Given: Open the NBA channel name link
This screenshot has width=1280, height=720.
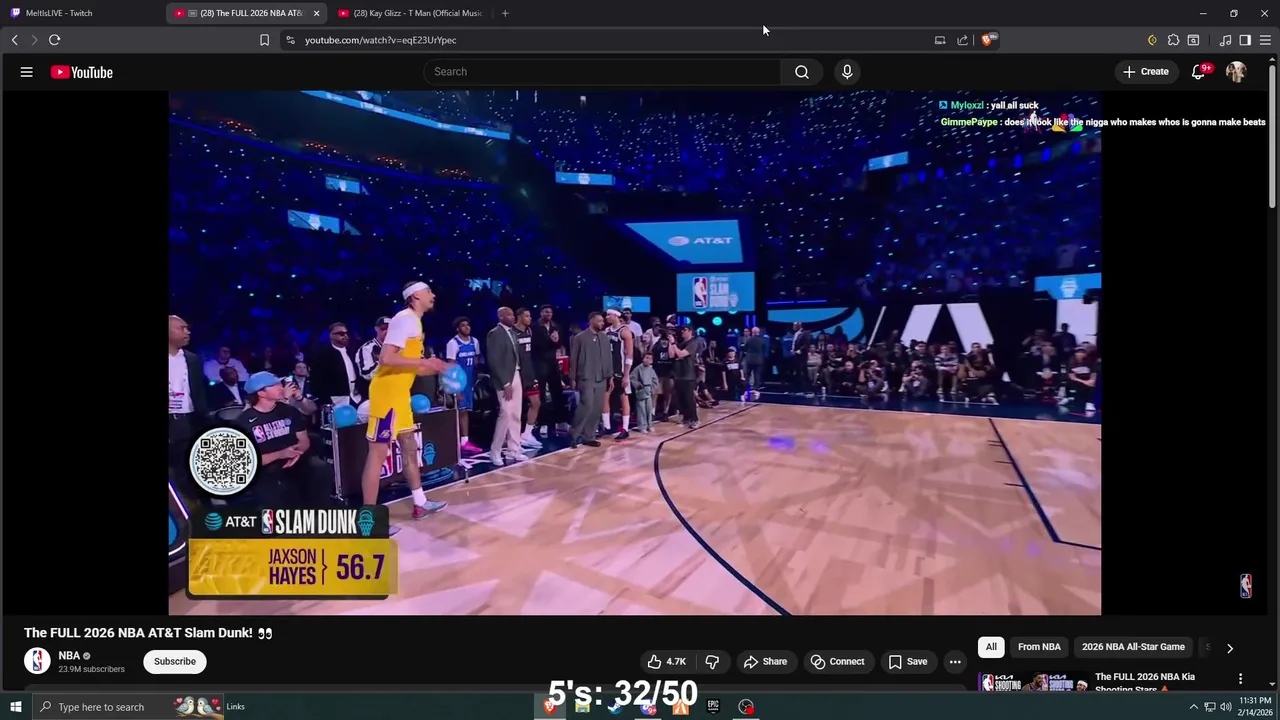Looking at the screenshot, I should click(x=69, y=656).
